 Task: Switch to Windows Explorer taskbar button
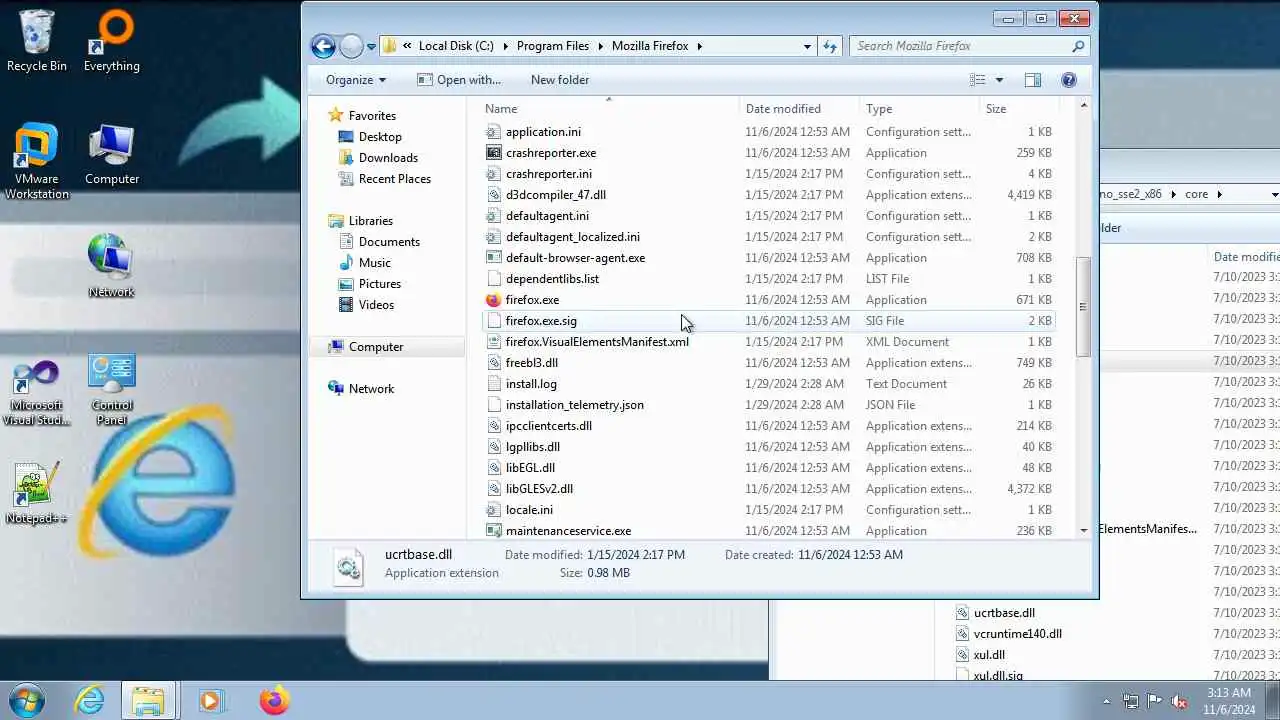click(149, 700)
